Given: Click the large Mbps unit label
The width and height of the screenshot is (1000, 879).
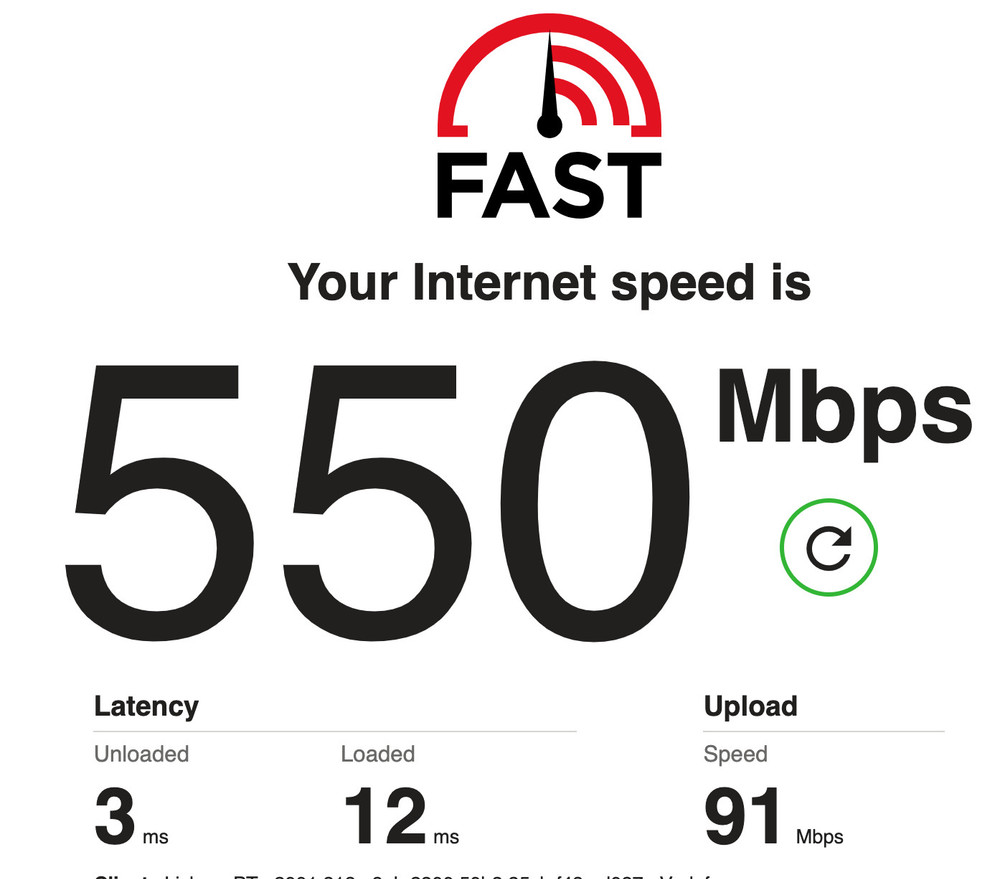Looking at the screenshot, I should pyautogui.click(x=844, y=413).
